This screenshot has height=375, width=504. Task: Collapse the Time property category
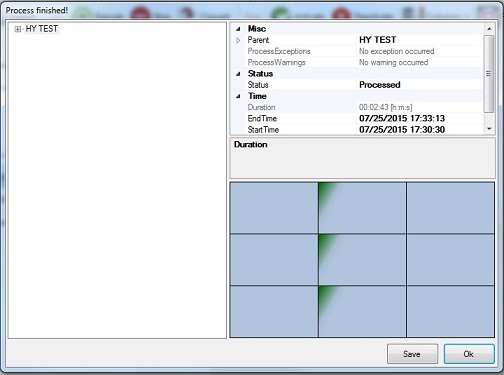click(238, 96)
